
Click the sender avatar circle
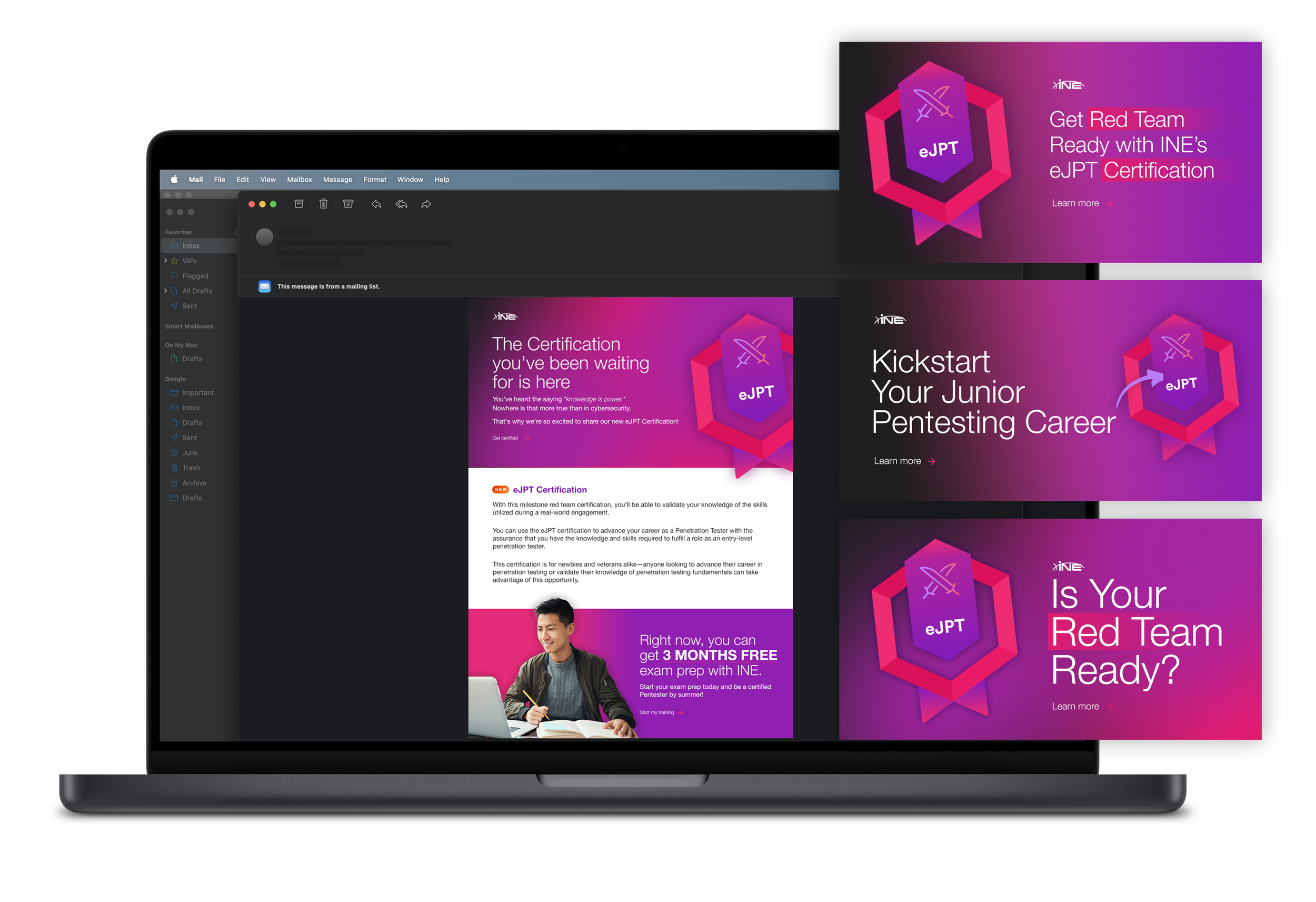click(264, 237)
